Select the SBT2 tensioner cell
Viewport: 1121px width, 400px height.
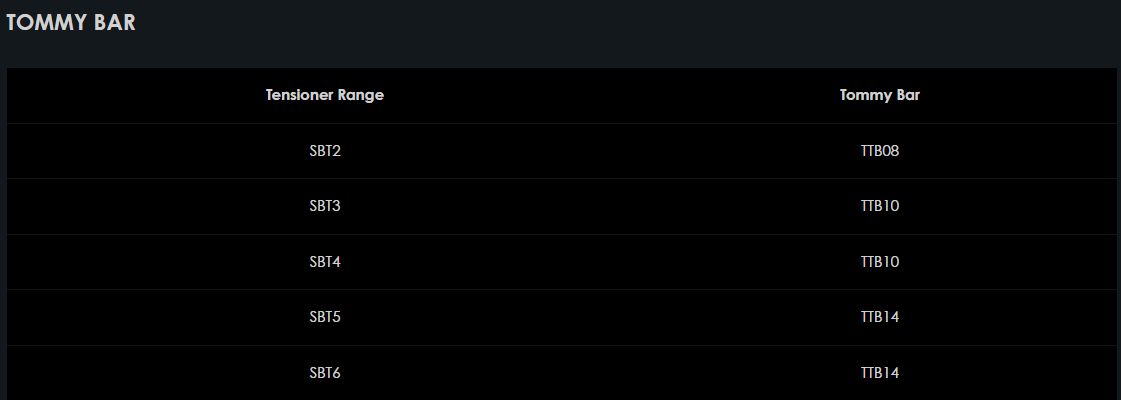tap(325, 151)
